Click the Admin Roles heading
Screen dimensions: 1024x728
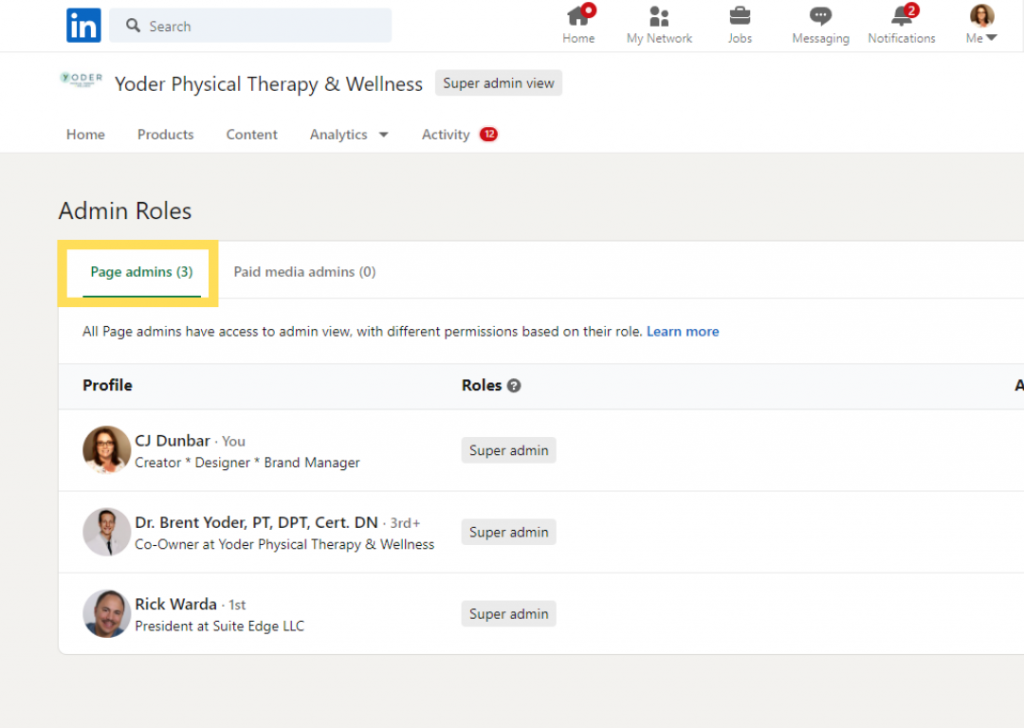click(125, 211)
